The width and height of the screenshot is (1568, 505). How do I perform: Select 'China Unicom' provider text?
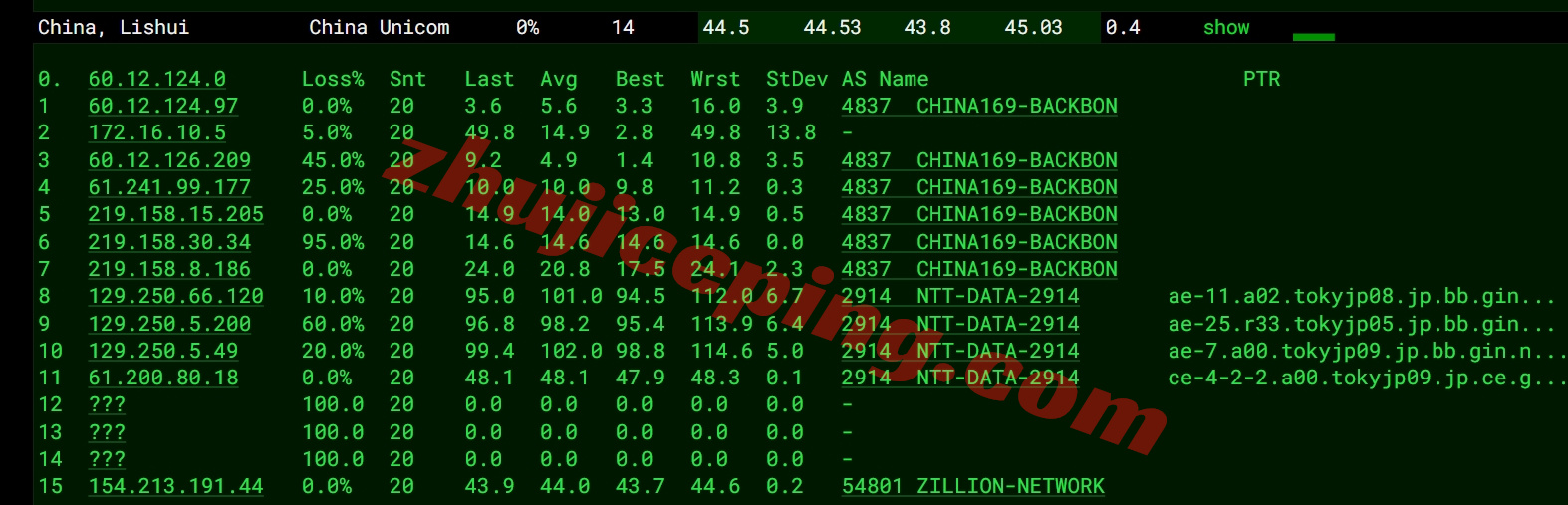pyautogui.click(x=380, y=28)
